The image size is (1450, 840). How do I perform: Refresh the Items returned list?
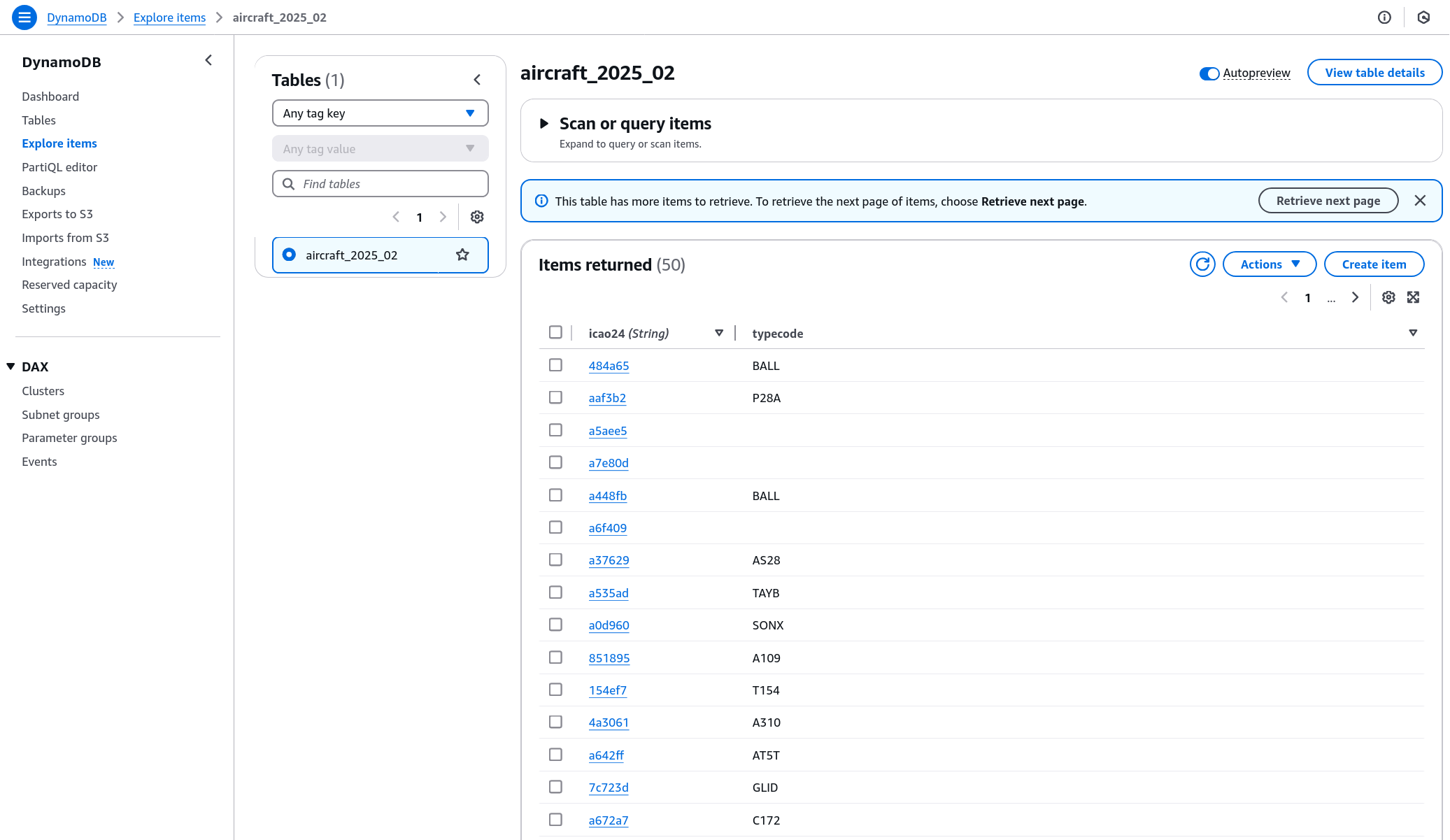(1202, 264)
